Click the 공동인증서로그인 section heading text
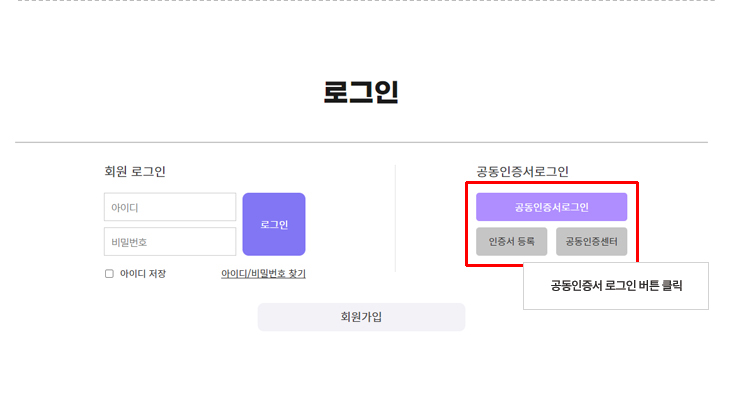The width and height of the screenshot is (730, 401). [522, 171]
